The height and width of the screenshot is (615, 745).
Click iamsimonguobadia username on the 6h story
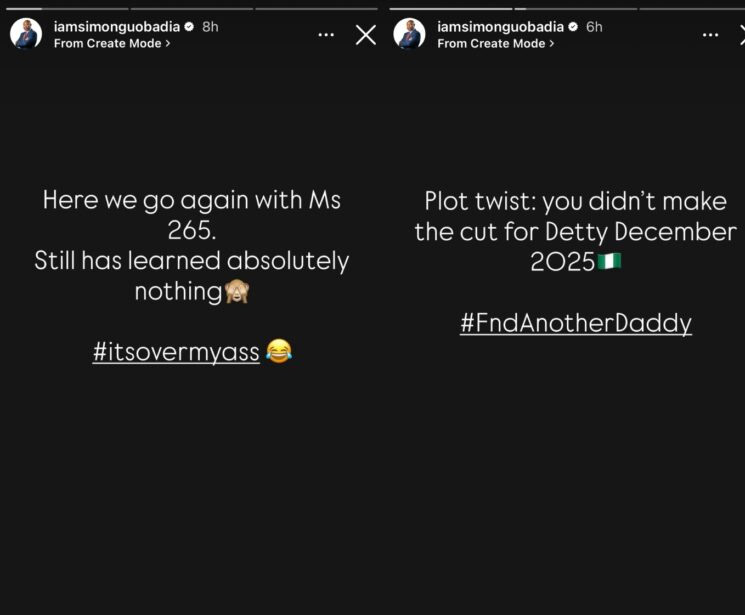(x=500, y=27)
